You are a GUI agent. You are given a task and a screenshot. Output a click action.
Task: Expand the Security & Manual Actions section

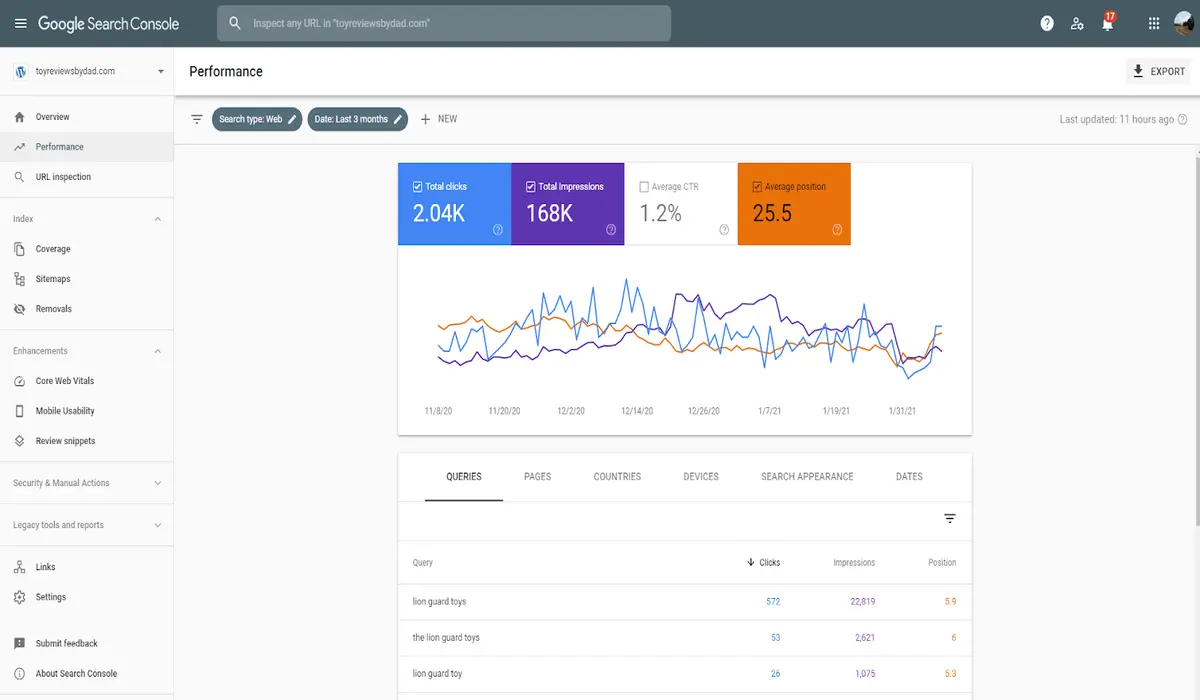coord(157,483)
